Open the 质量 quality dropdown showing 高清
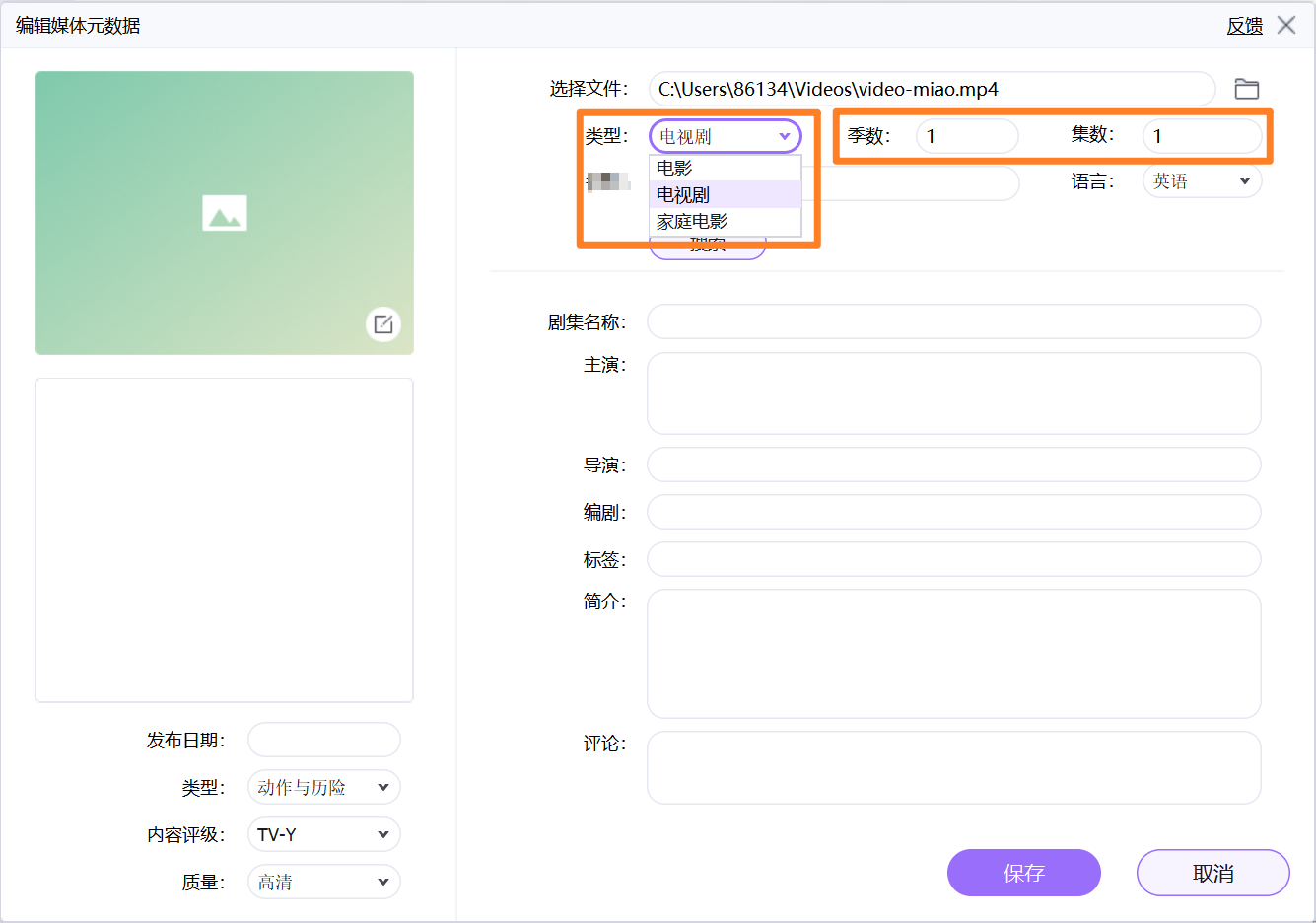Screen dimensions: 1316x923 tap(323, 882)
